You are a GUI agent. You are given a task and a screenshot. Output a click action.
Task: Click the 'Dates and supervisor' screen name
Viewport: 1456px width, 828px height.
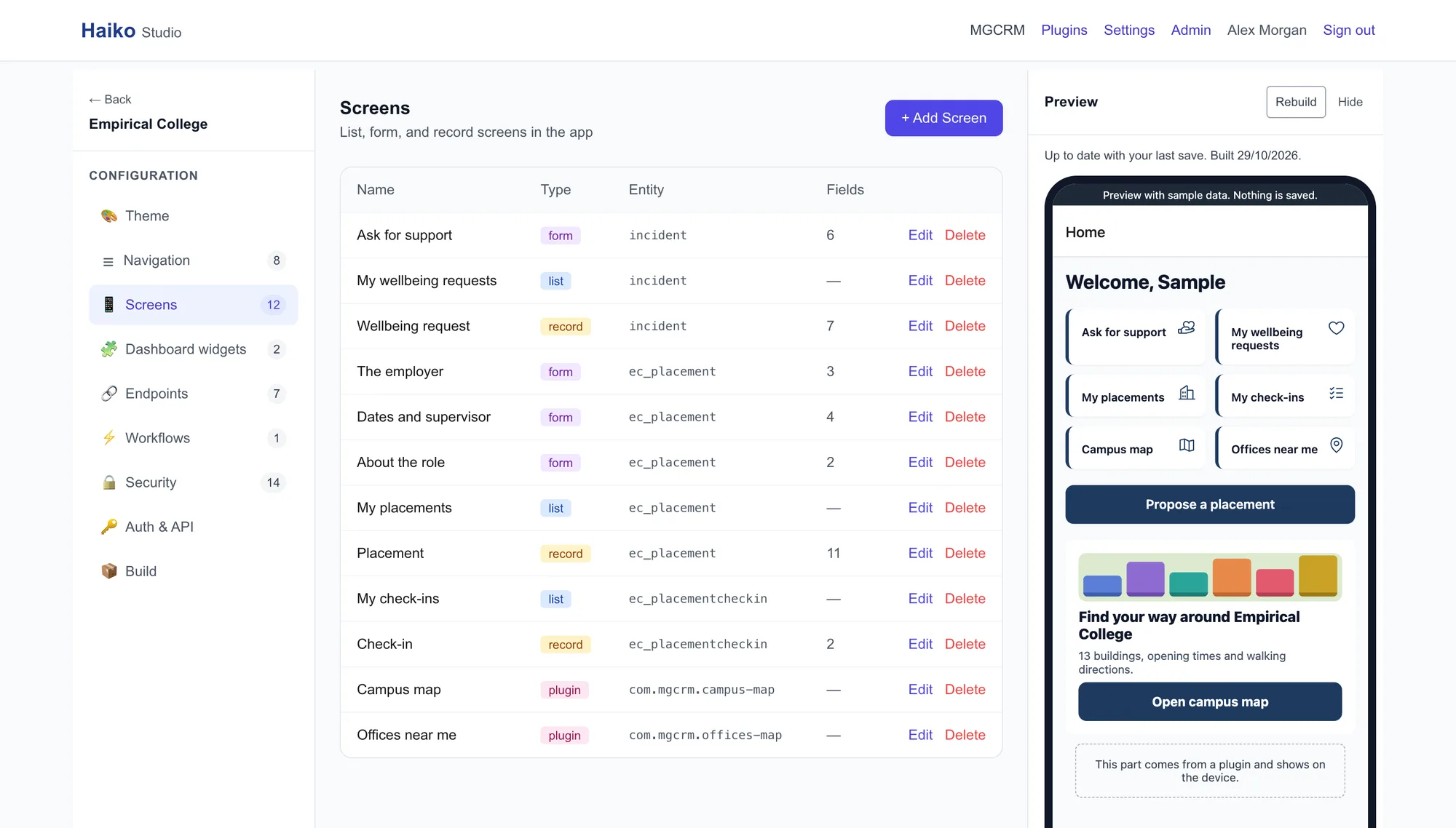(423, 417)
